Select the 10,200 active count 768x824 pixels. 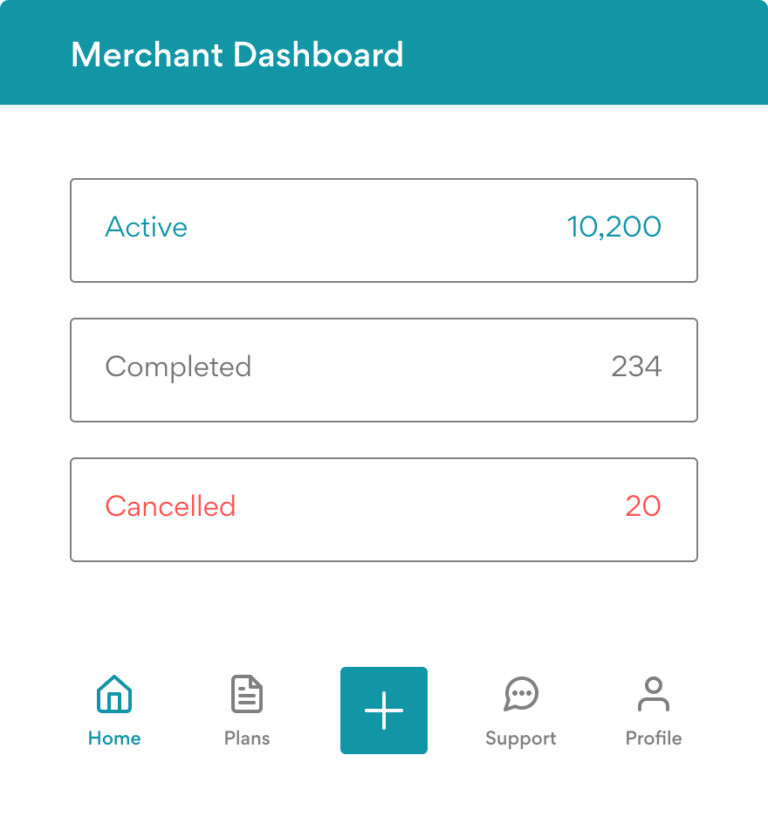tap(614, 228)
